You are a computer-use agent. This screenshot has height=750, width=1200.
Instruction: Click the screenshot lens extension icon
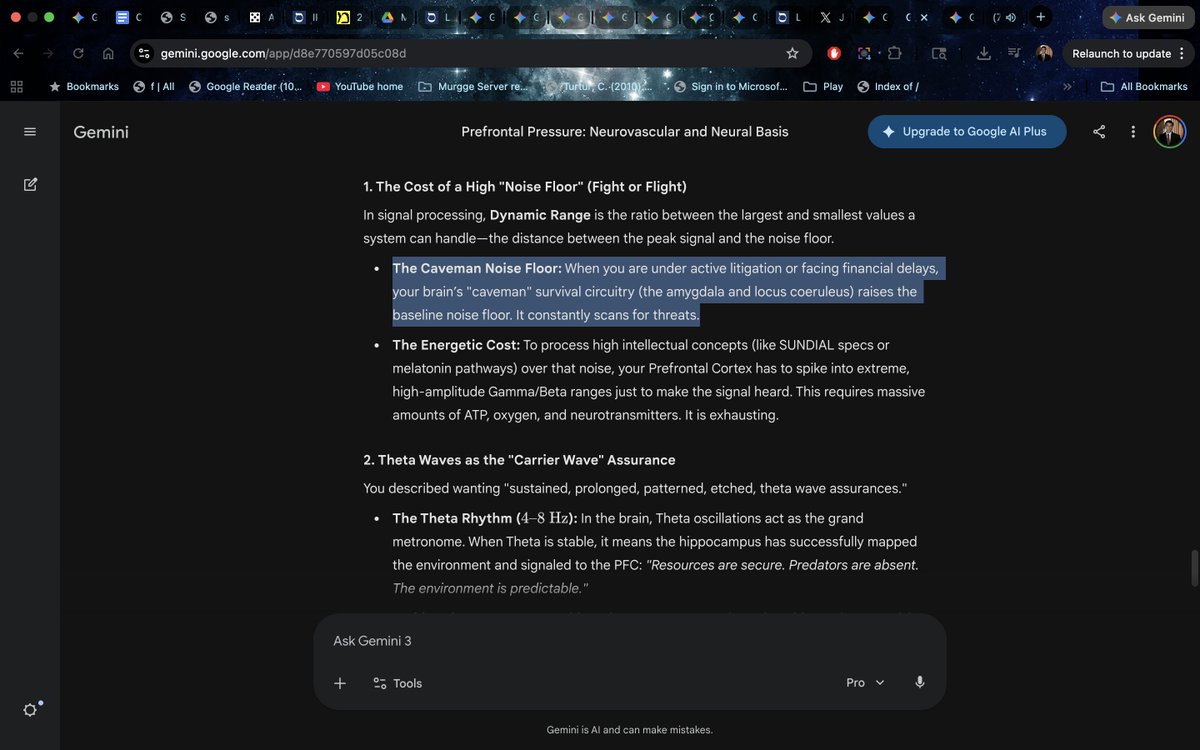point(865,53)
